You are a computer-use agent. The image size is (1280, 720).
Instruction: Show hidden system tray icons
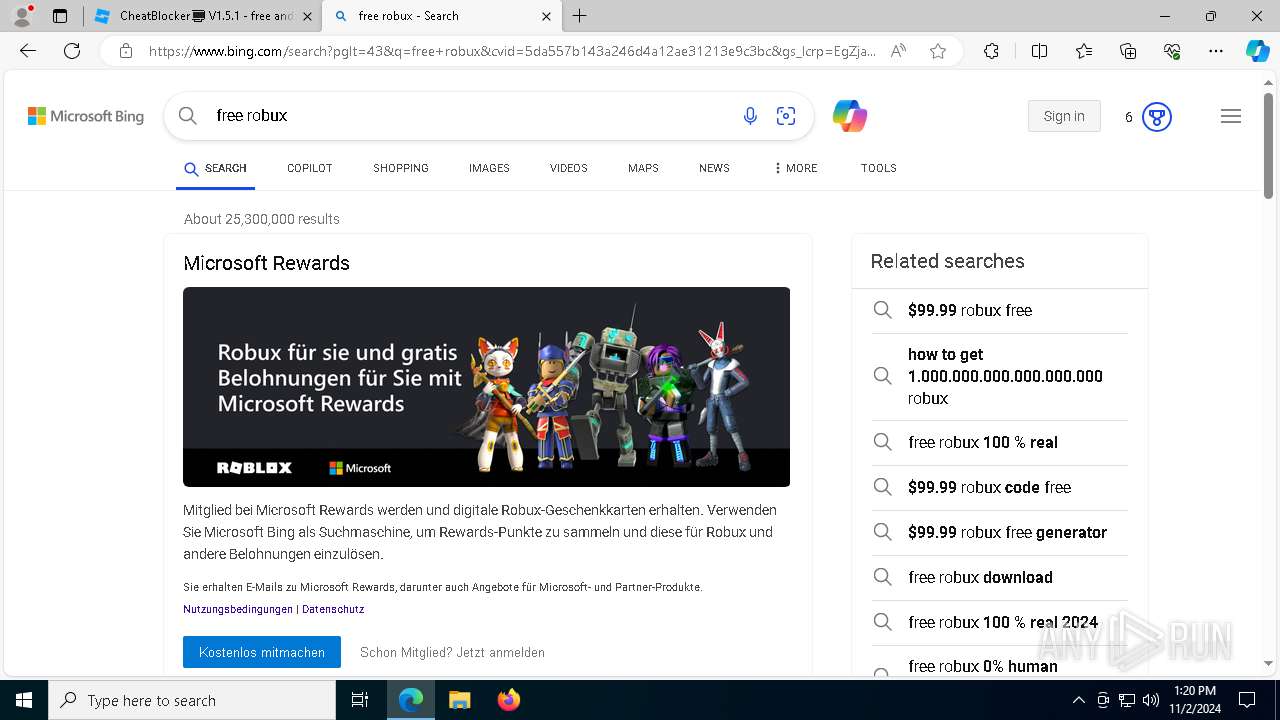pos(1078,700)
